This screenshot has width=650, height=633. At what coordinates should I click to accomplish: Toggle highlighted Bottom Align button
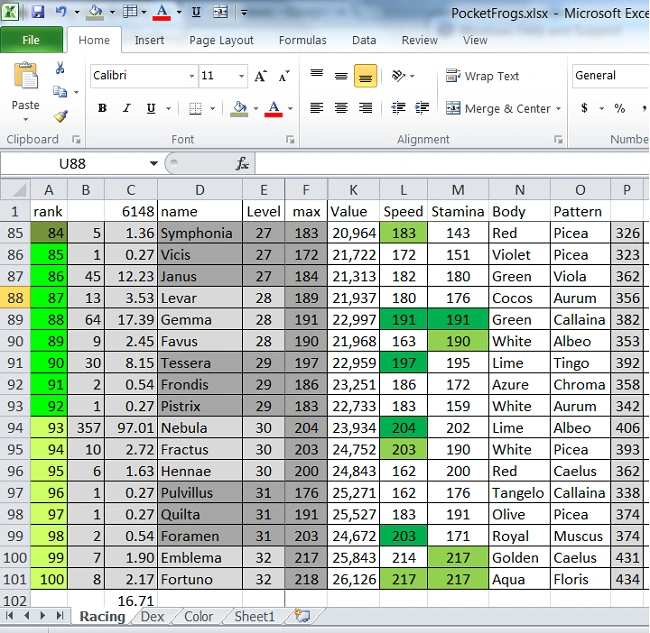365,76
